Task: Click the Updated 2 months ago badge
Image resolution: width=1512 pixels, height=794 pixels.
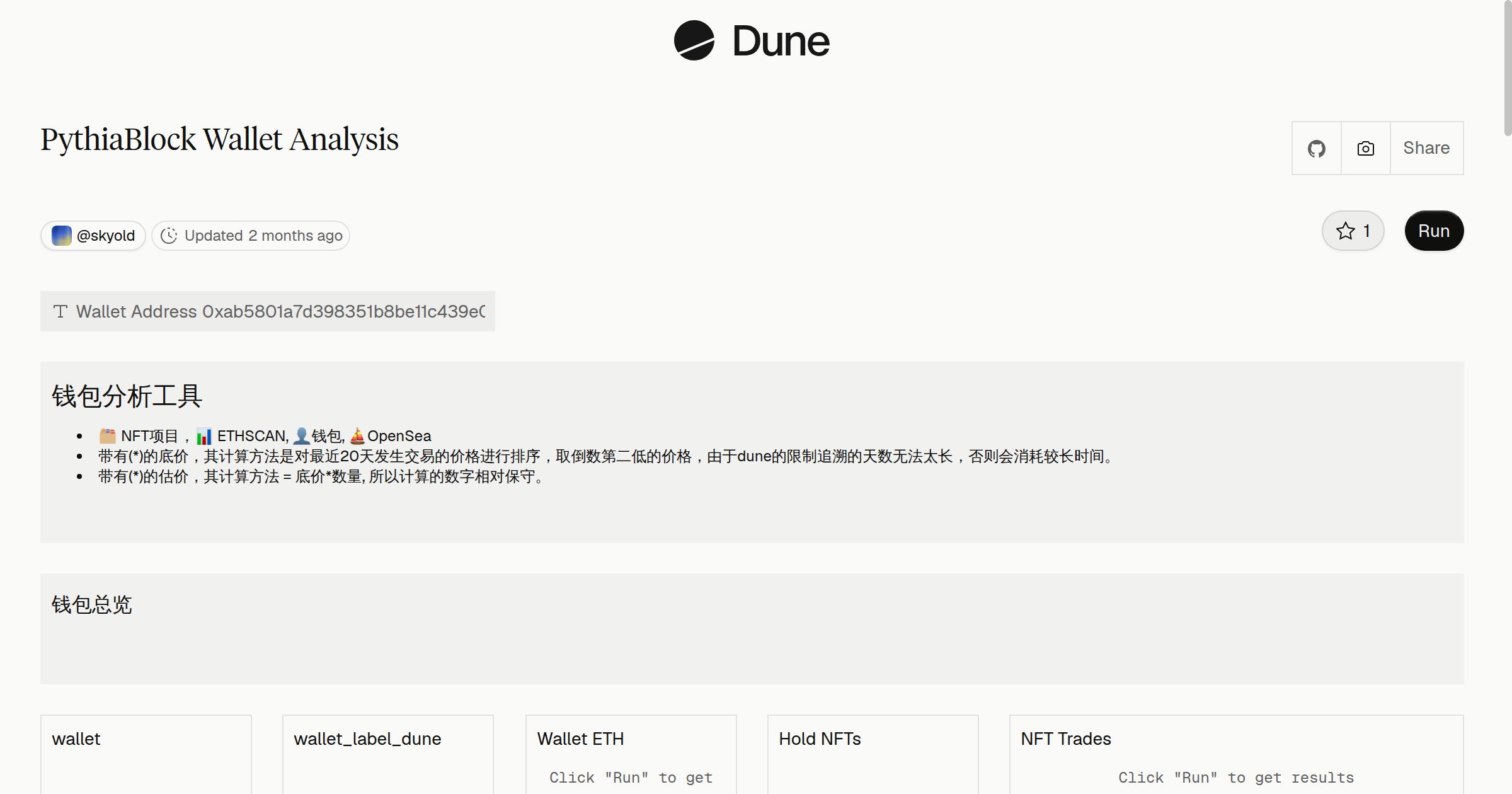Action: click(251, 236)
